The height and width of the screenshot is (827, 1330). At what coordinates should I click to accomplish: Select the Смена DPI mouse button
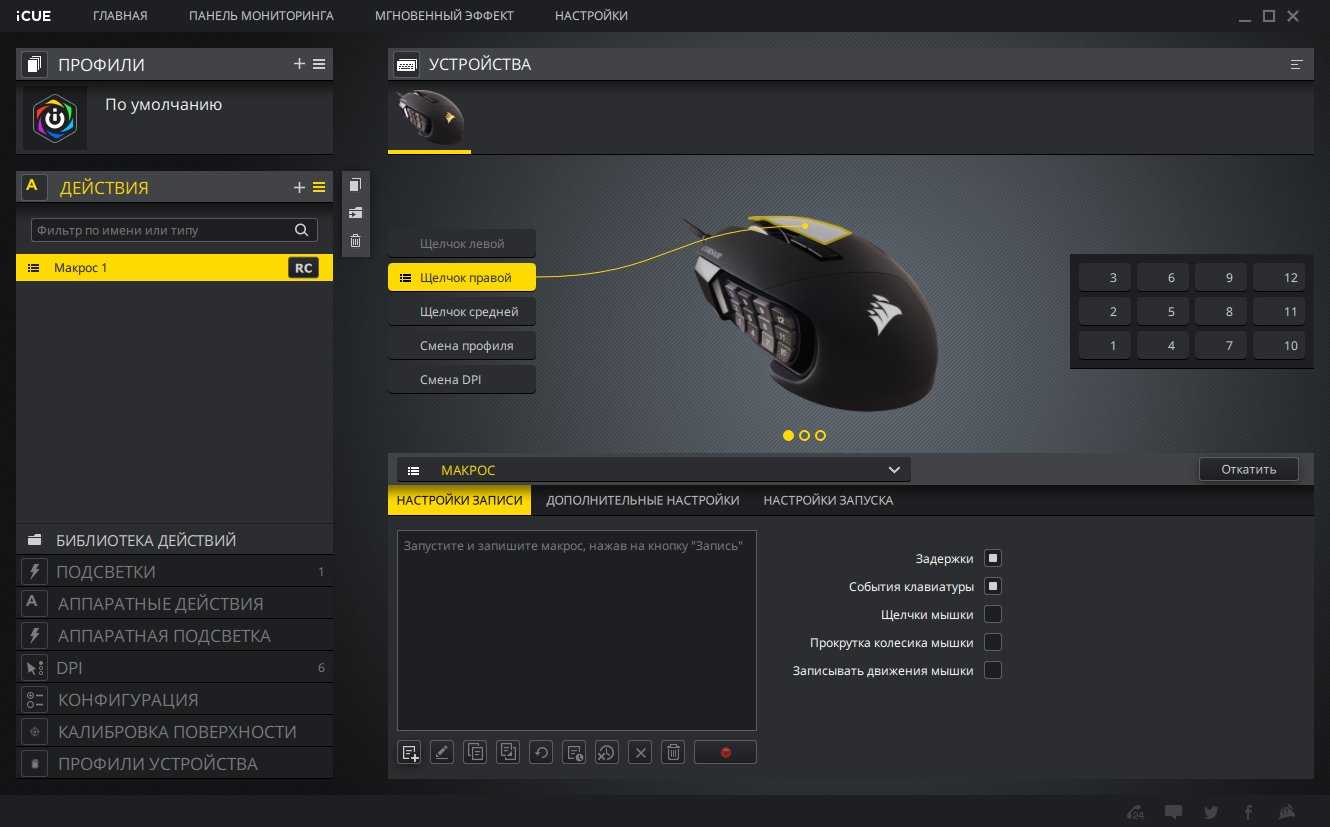coord(462,380)
